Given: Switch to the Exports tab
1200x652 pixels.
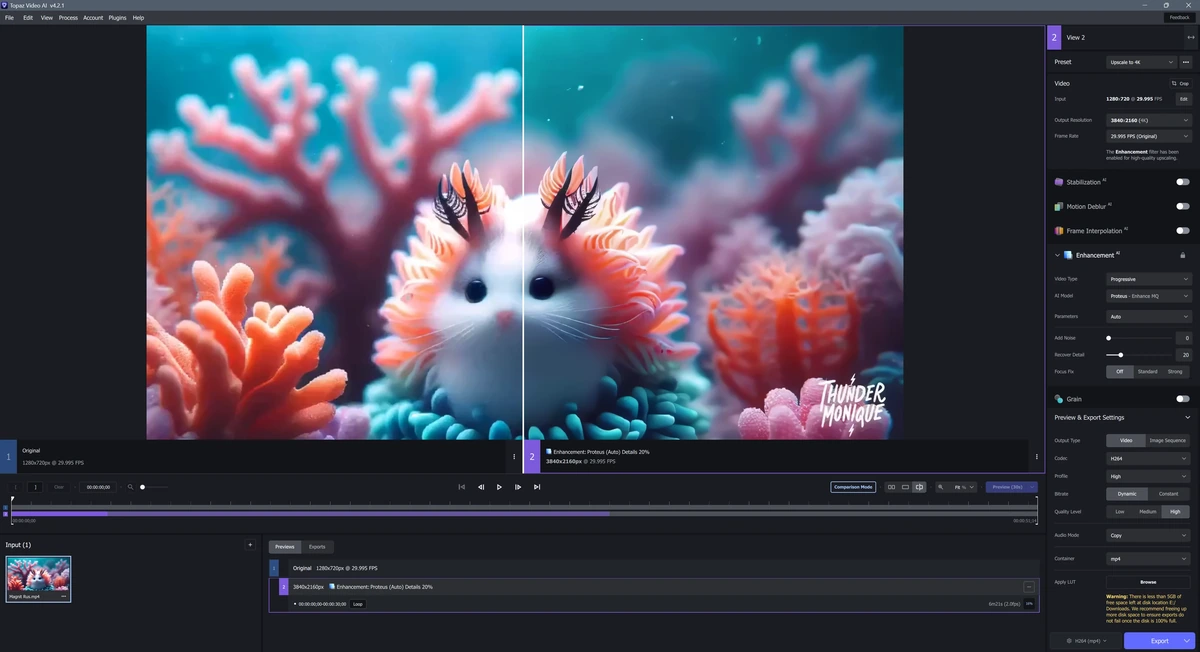Looking at the screenshot, I should (x=317, y=547).
